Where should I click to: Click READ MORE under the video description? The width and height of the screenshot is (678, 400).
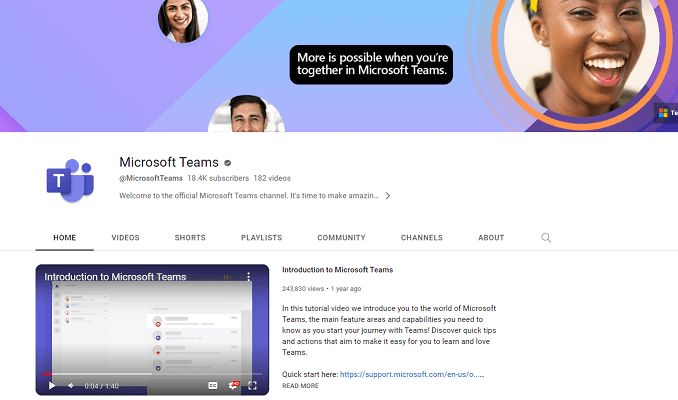tap(301, 386)
